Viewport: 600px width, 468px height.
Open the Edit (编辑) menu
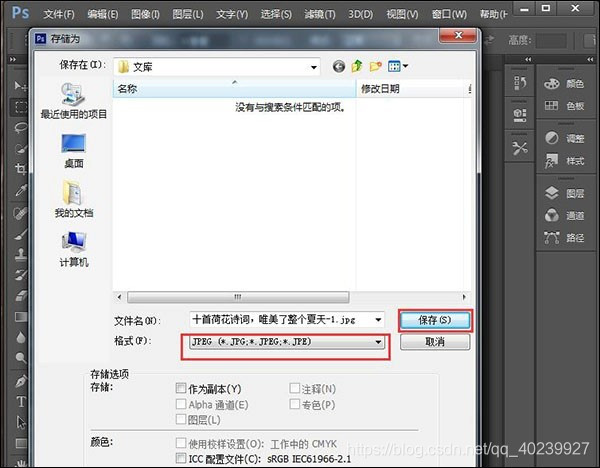(x=103, y=15)
